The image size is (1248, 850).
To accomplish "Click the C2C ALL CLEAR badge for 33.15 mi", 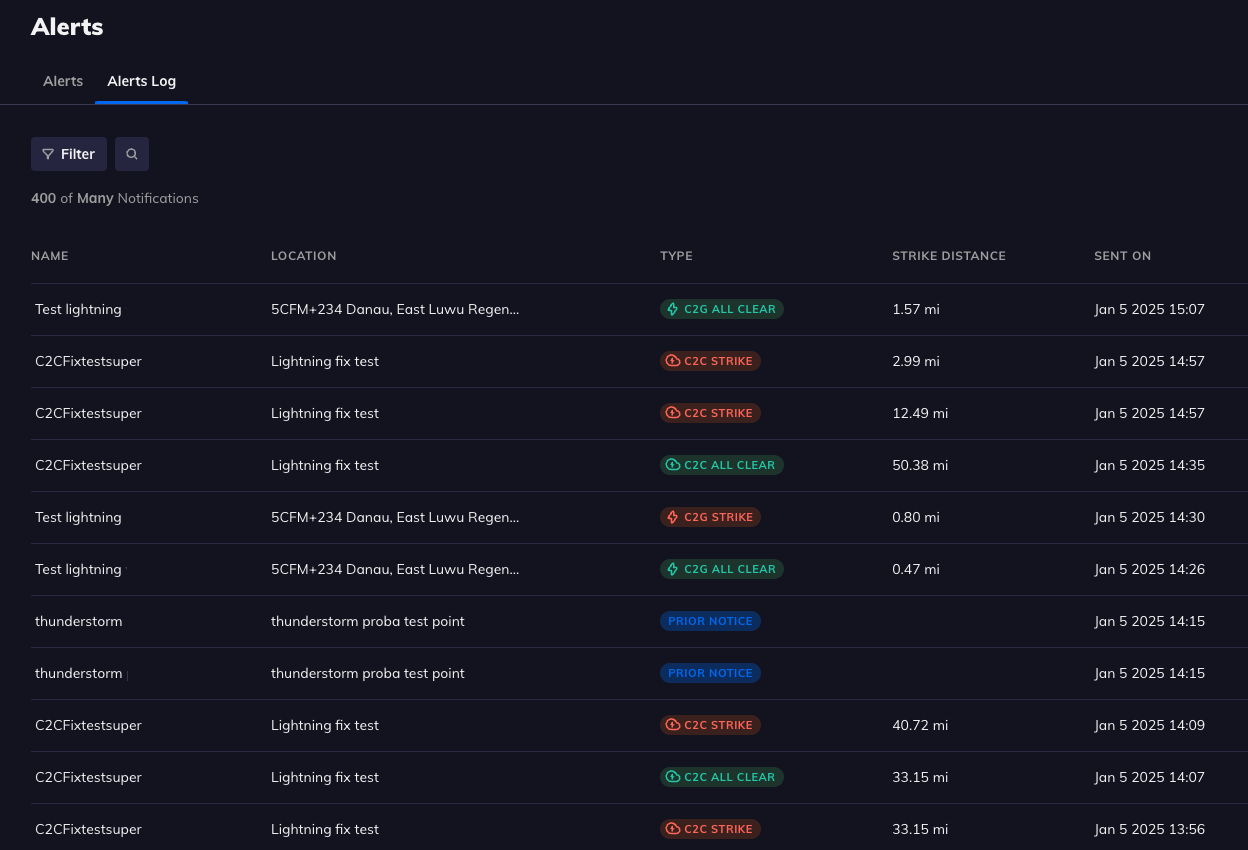I will [722, 777].
